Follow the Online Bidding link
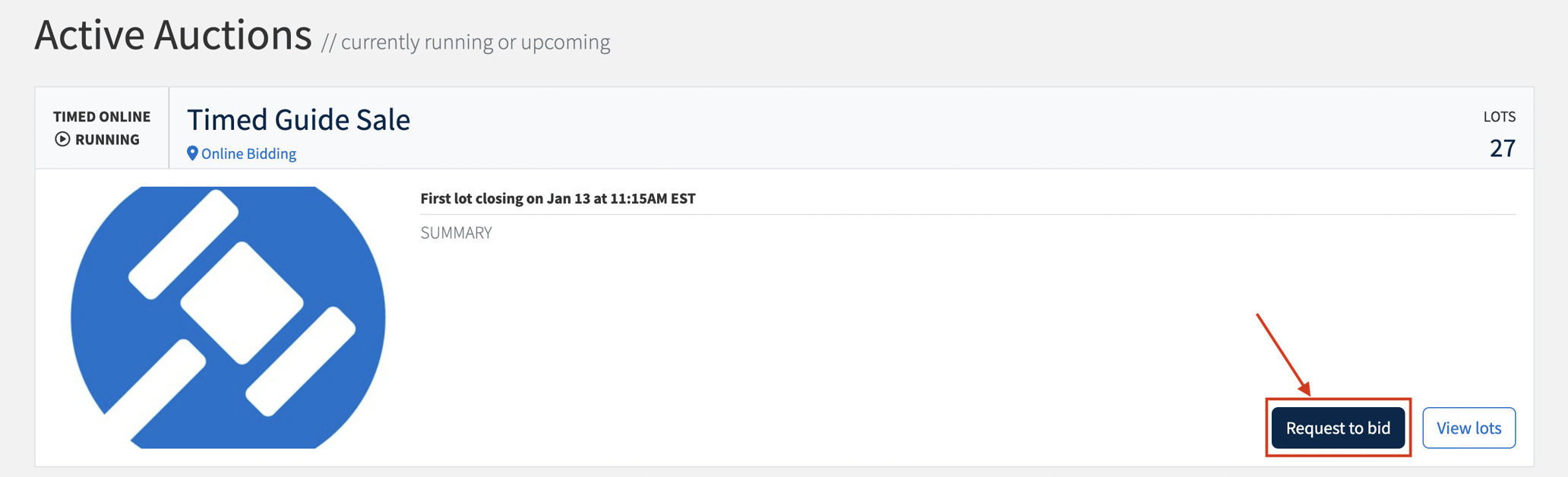Viewport: 1568px width, 477px height. (248, 153)
